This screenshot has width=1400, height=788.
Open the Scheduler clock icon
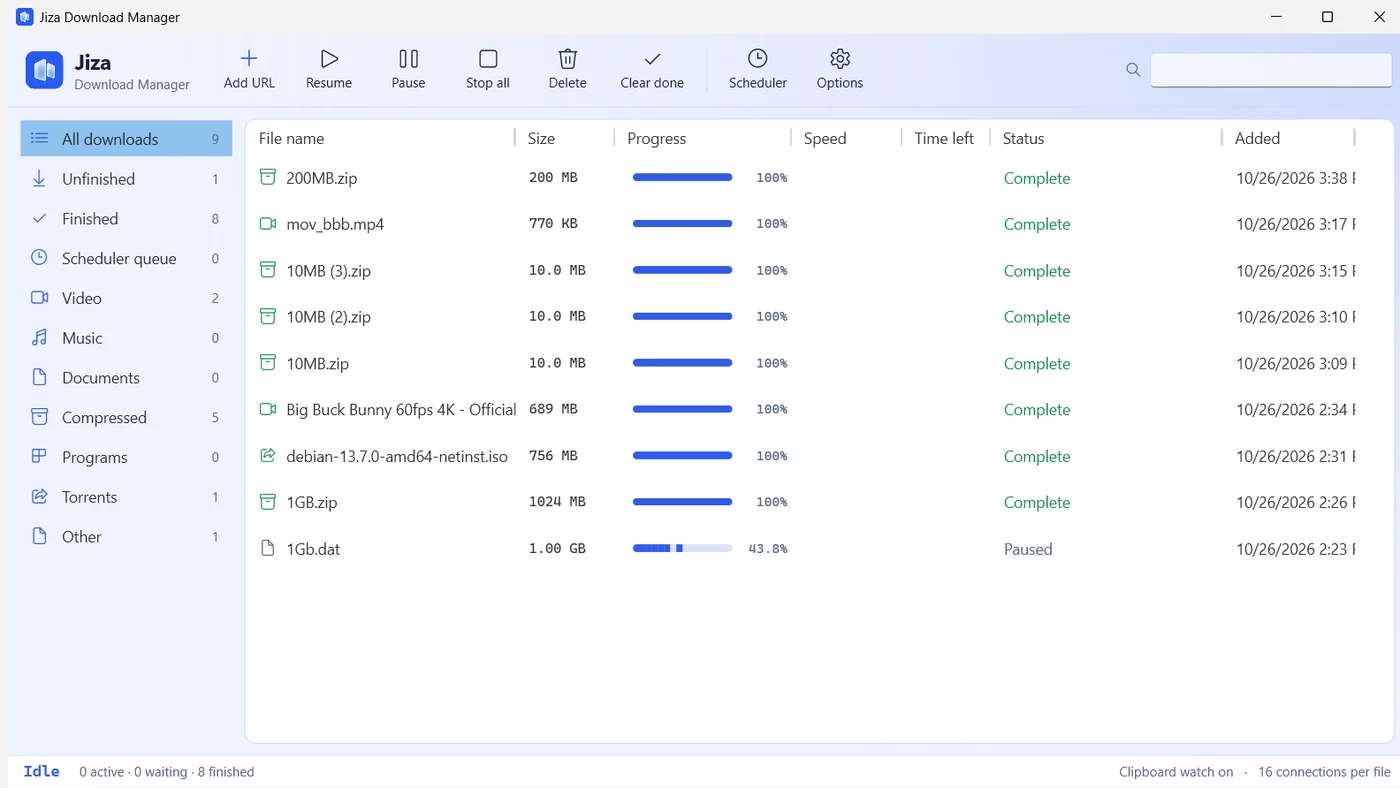[x=758, y=59]
